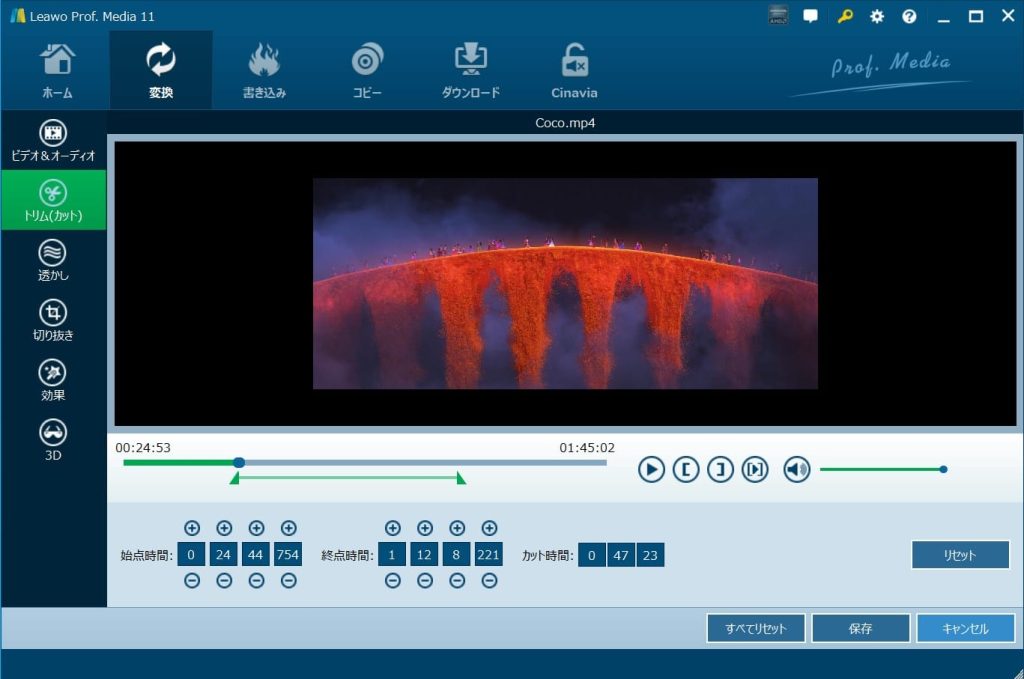Open the トリム(カット) trim tool
The image size is (1024, 679).
[53, 200]
